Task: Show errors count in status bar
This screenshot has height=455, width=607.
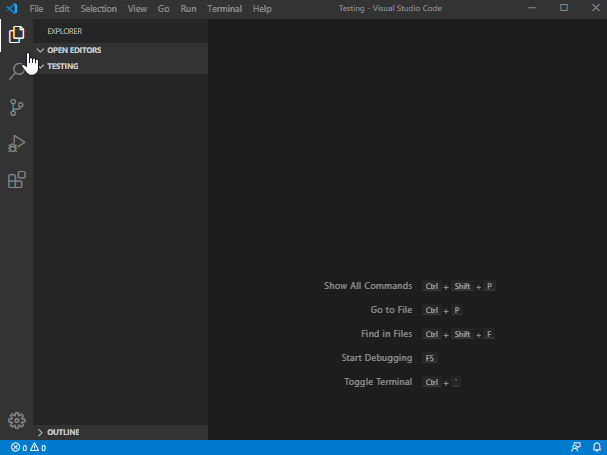Action: click(19, 448)
